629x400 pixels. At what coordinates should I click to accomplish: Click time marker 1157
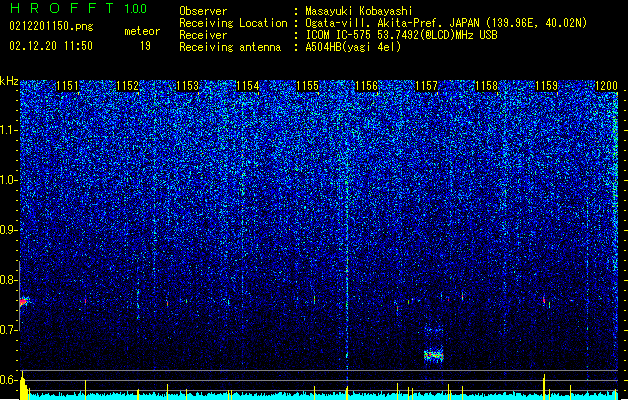(426, 86)
